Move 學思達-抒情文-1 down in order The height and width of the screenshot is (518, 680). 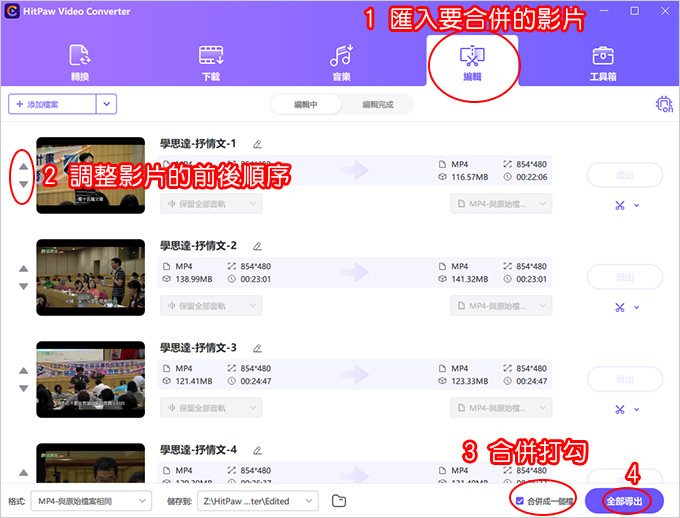point(23,184)
